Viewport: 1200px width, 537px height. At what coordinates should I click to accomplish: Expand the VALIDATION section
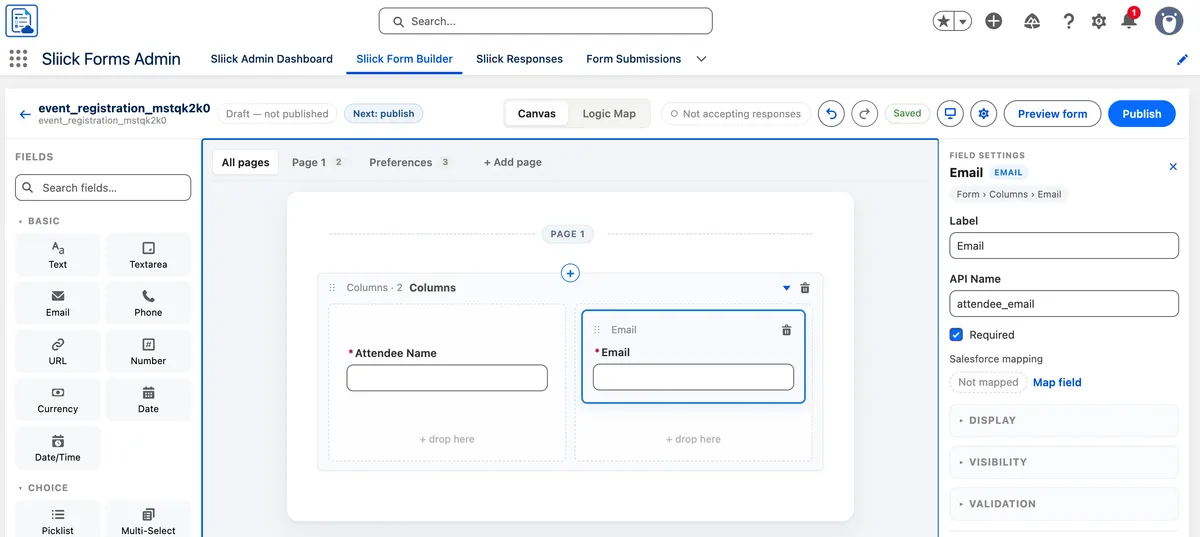point(1064,504)
